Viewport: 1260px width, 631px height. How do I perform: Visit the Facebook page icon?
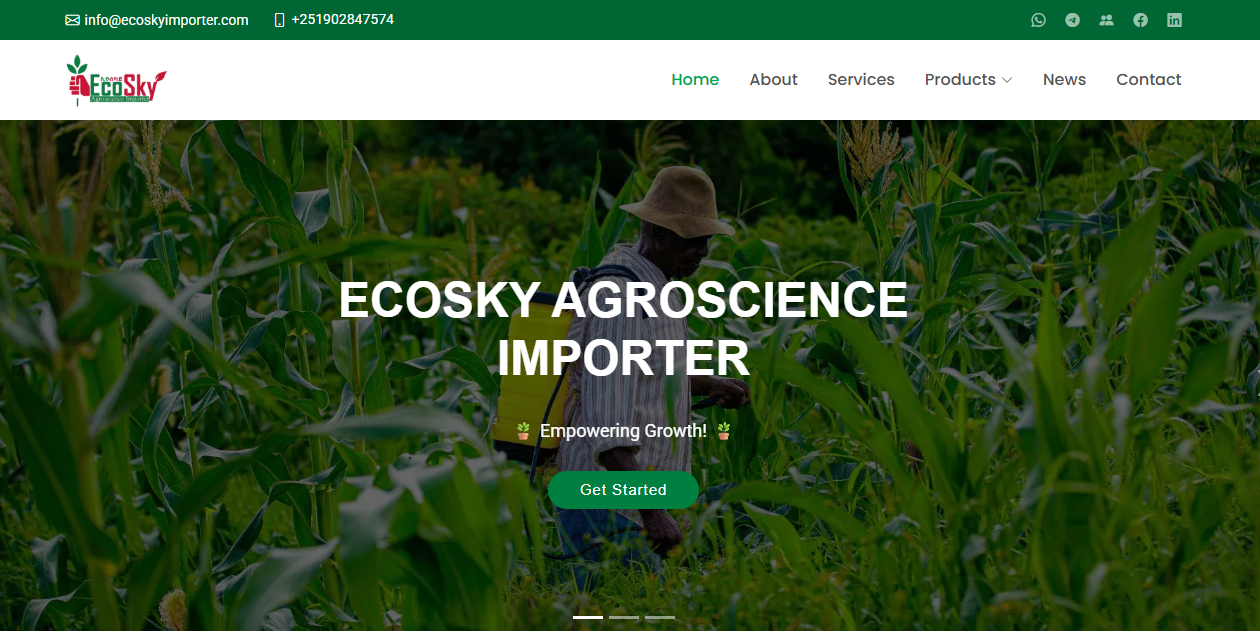coord(1140,20)
